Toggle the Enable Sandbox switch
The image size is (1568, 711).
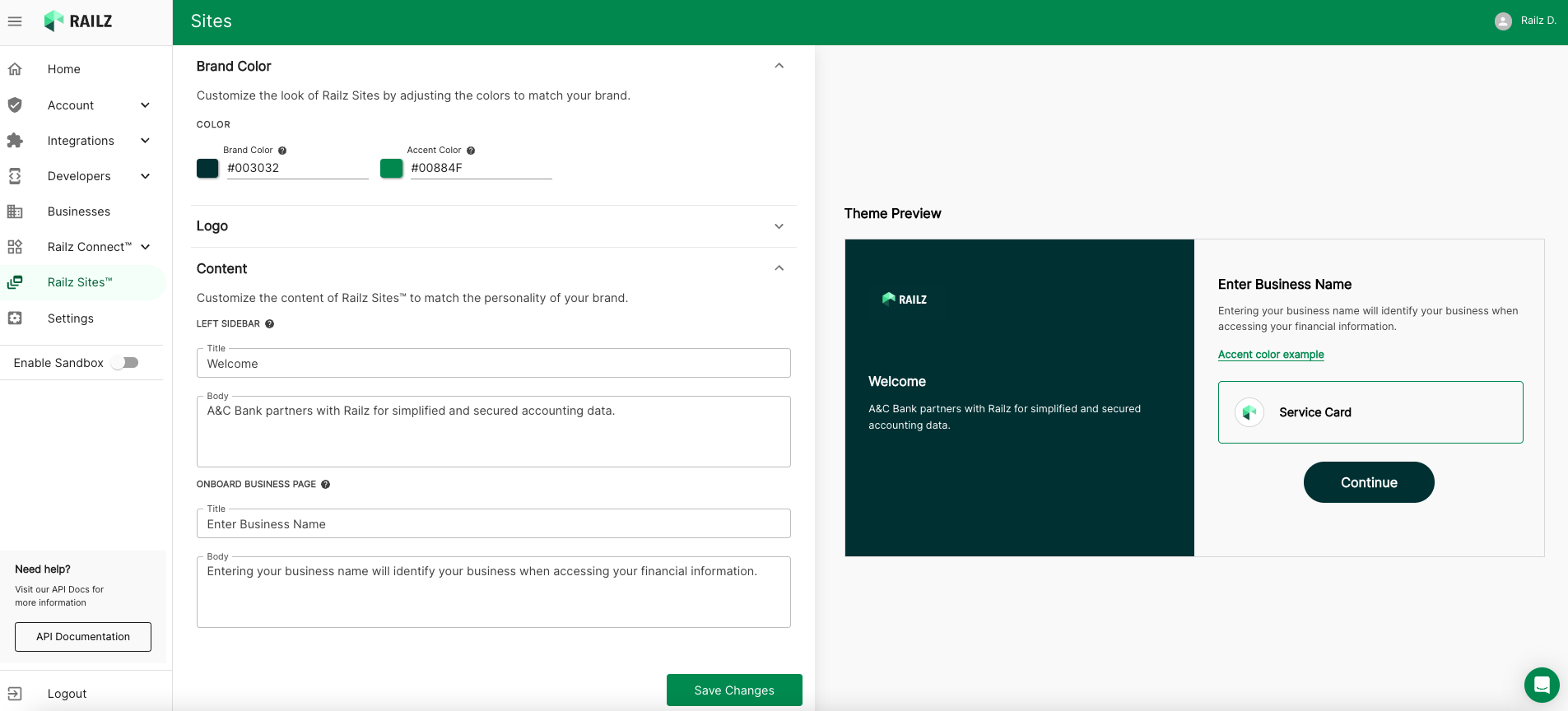click(125, 363)
